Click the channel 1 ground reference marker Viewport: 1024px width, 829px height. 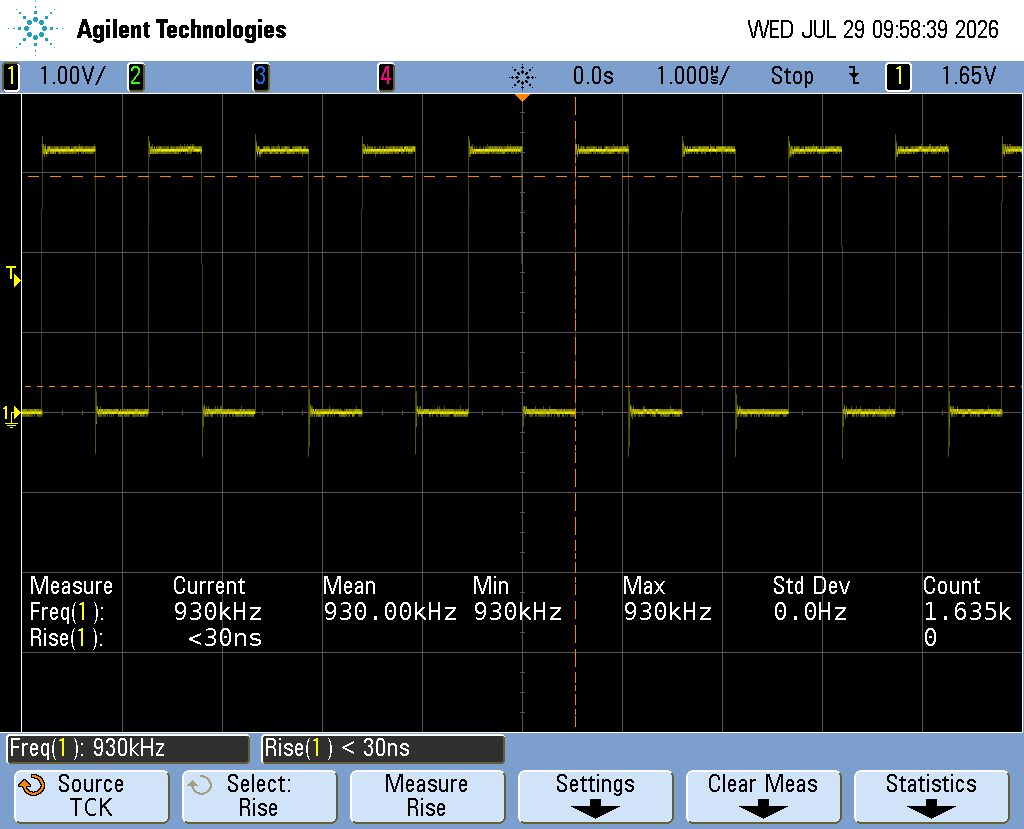coord(11,415)
